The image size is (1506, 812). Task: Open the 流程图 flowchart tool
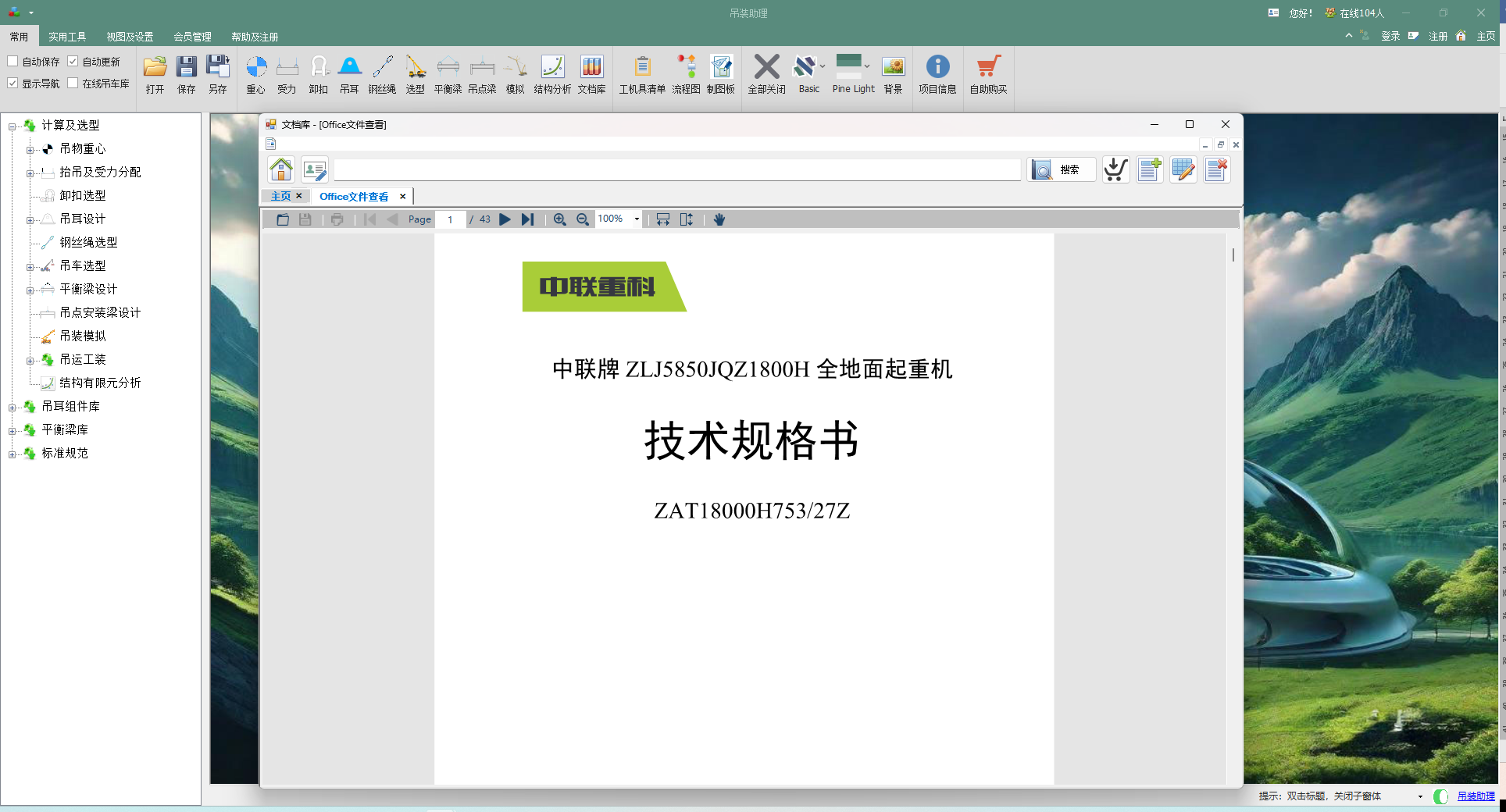pyautogui.click(x=686, y=75)
